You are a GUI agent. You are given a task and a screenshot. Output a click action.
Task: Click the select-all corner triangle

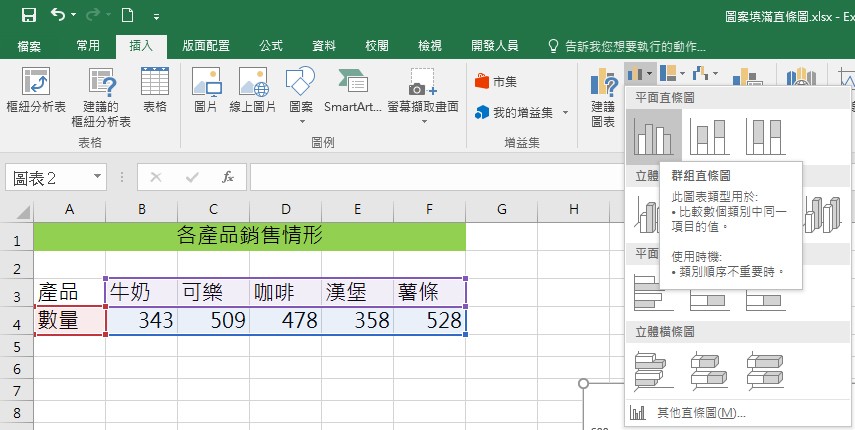click(x=22, y=210)
